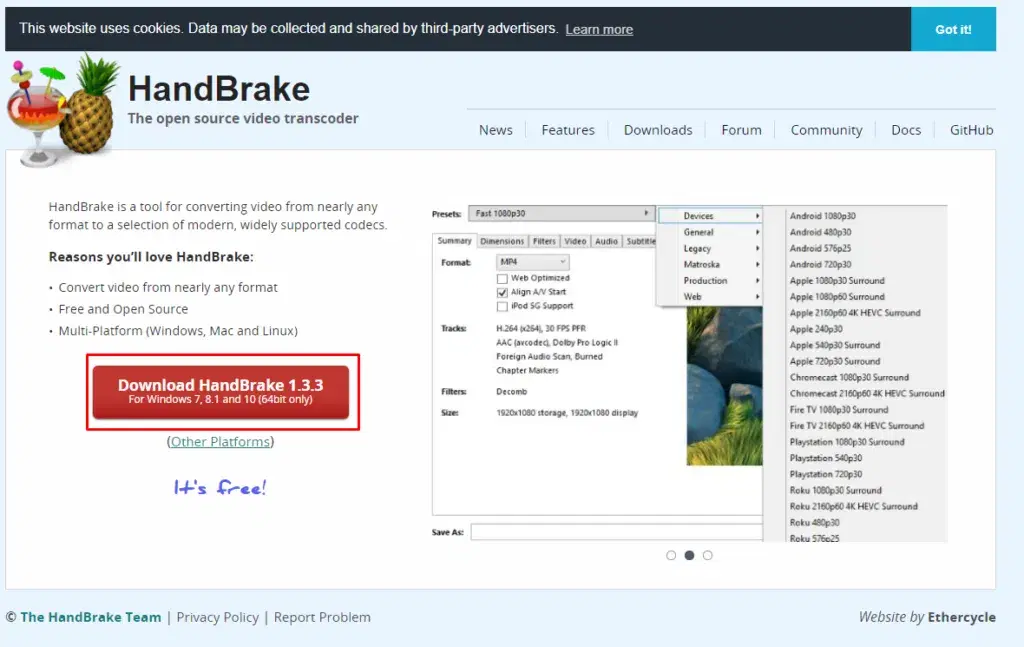Open the Features page

pos(568,130)
